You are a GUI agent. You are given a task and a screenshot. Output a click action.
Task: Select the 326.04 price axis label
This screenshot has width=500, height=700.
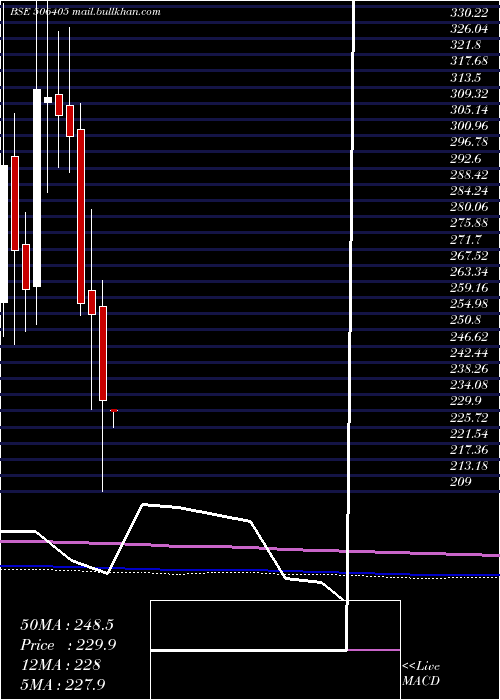[469, 29]
